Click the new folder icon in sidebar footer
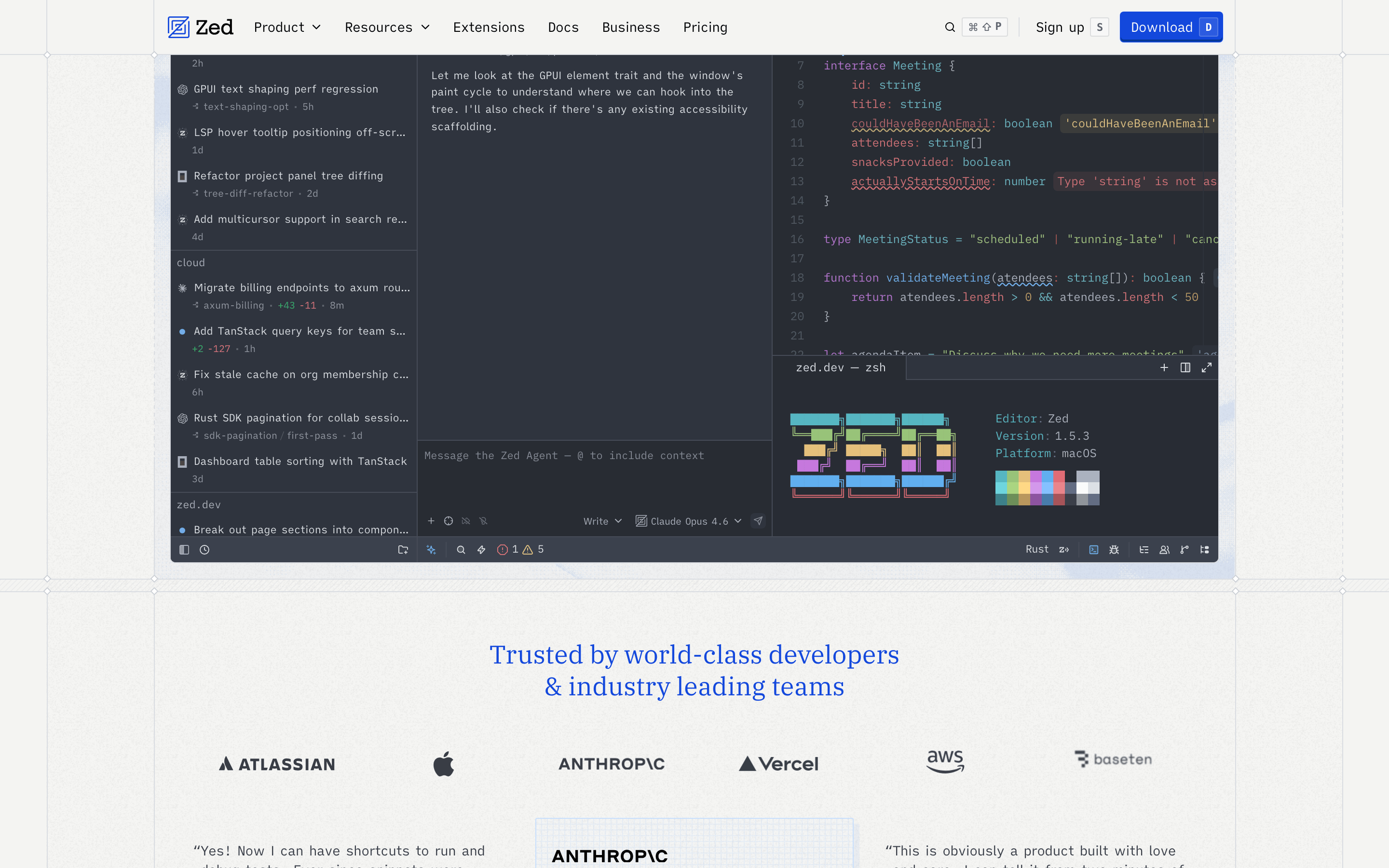The height and width of the screenshot is (868, 1389). pos(403,549)
